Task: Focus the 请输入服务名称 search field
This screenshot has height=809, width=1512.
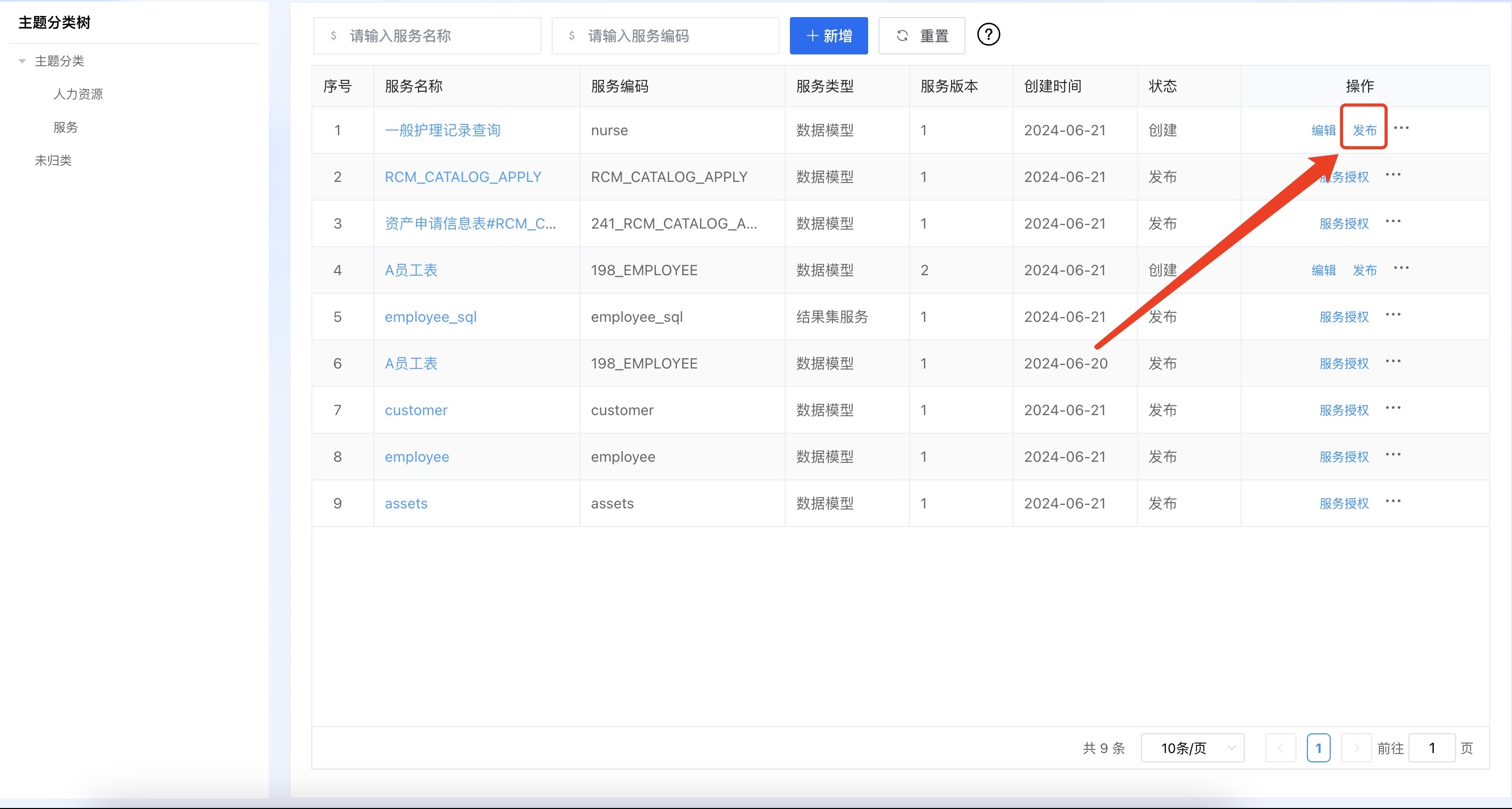Action: point(427,36)
